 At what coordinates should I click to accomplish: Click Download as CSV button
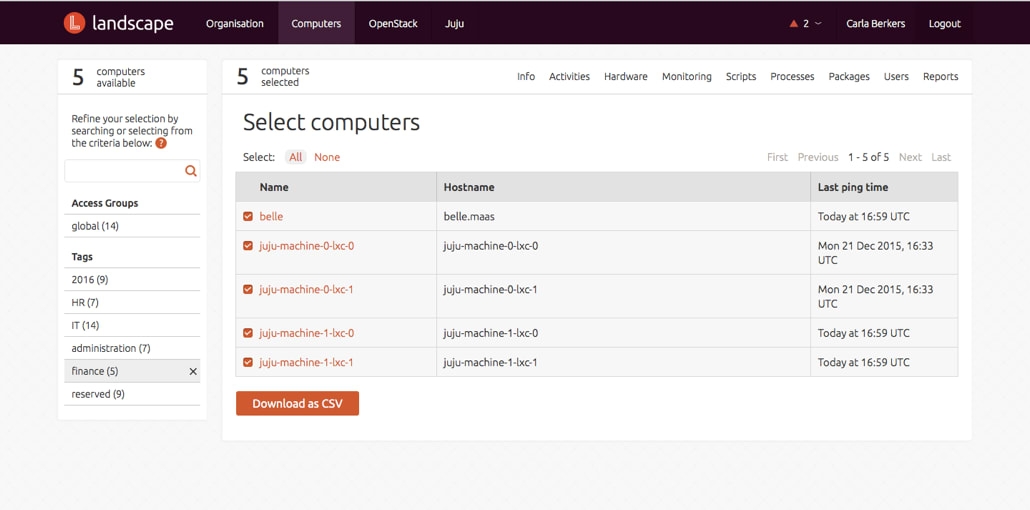click(x=298, y=404)
